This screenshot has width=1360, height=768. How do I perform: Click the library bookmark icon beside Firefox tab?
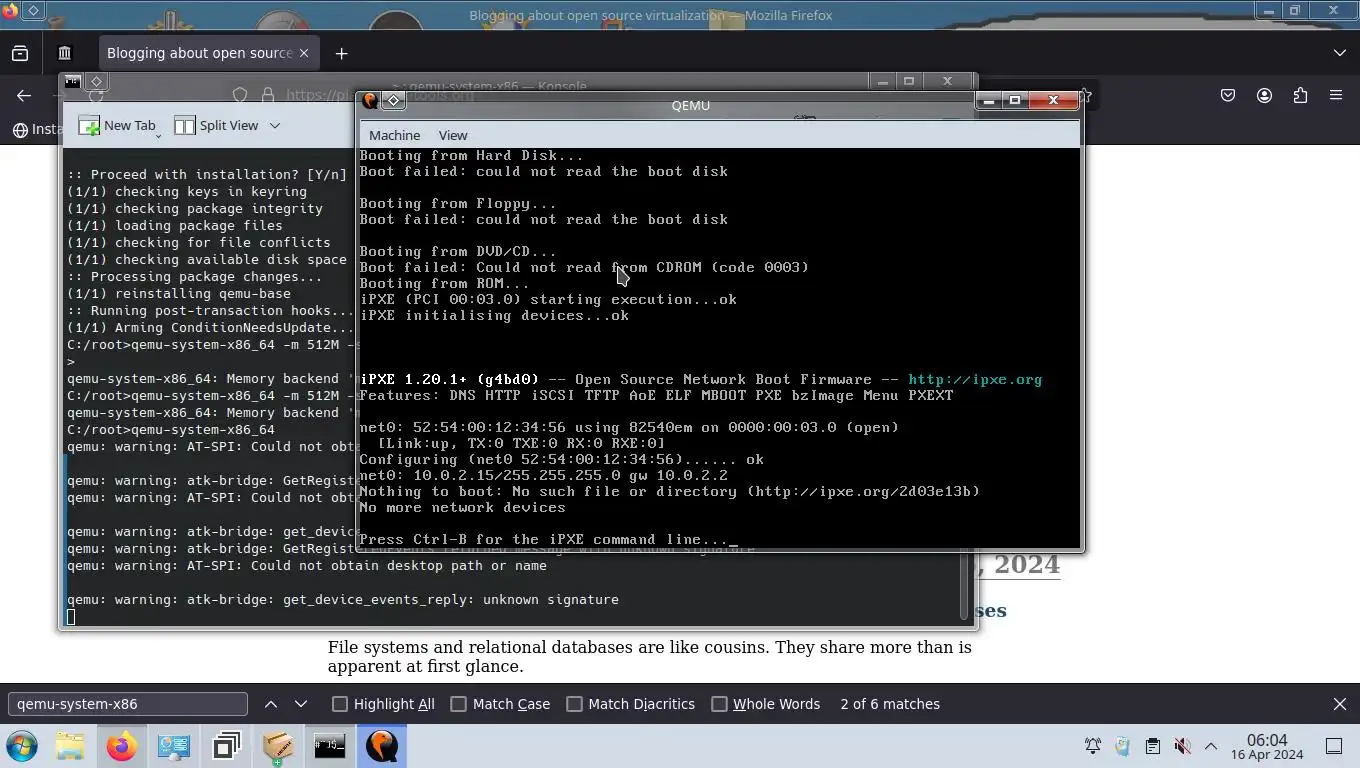[x=64, y=53]
